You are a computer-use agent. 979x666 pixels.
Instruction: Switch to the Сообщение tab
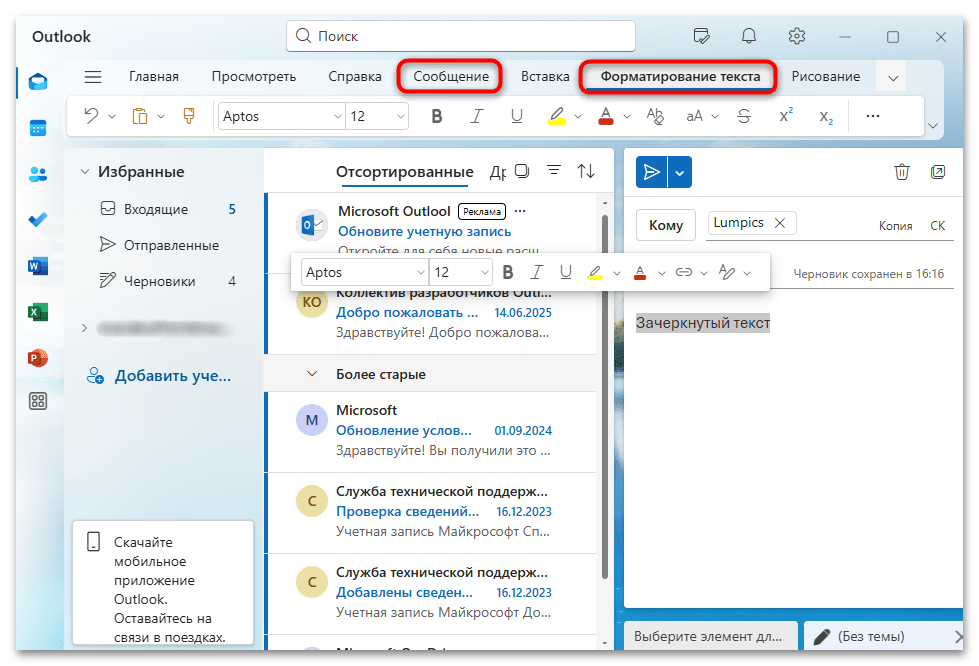point(451,77)
